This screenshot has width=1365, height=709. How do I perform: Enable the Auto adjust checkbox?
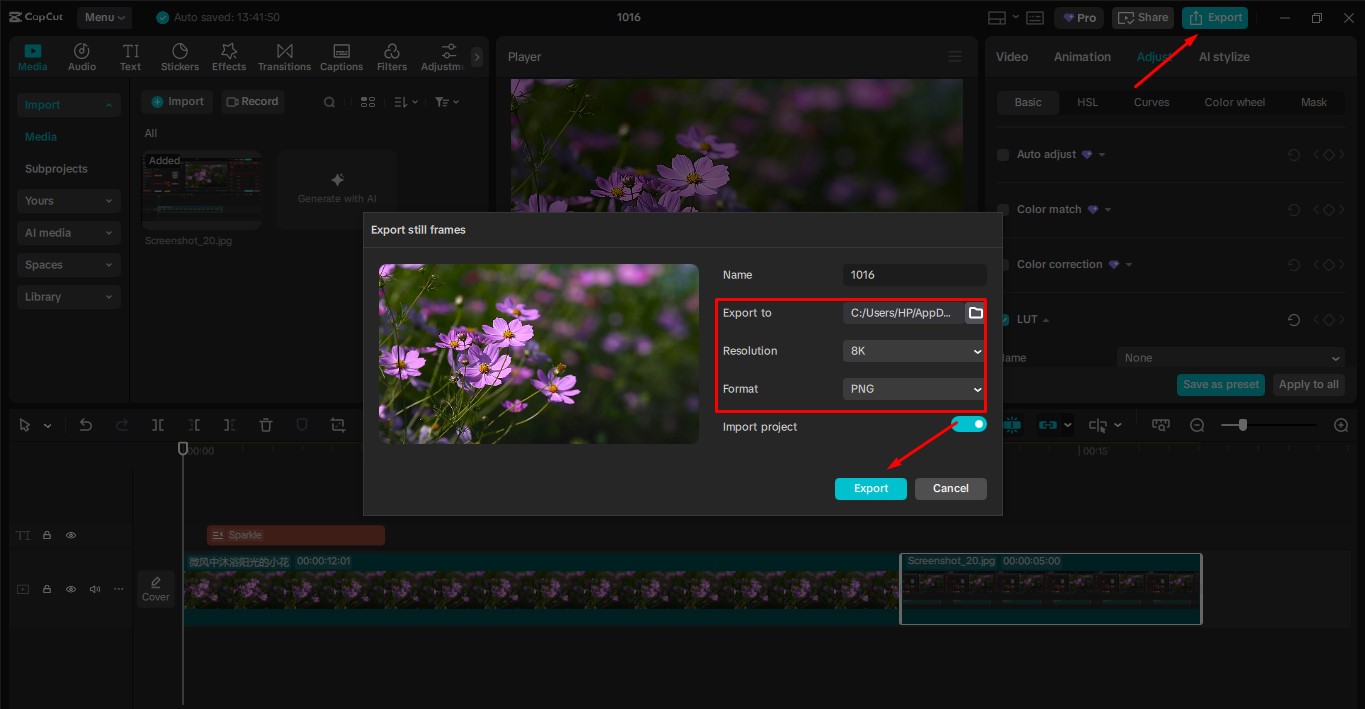tap(1003, 155)
